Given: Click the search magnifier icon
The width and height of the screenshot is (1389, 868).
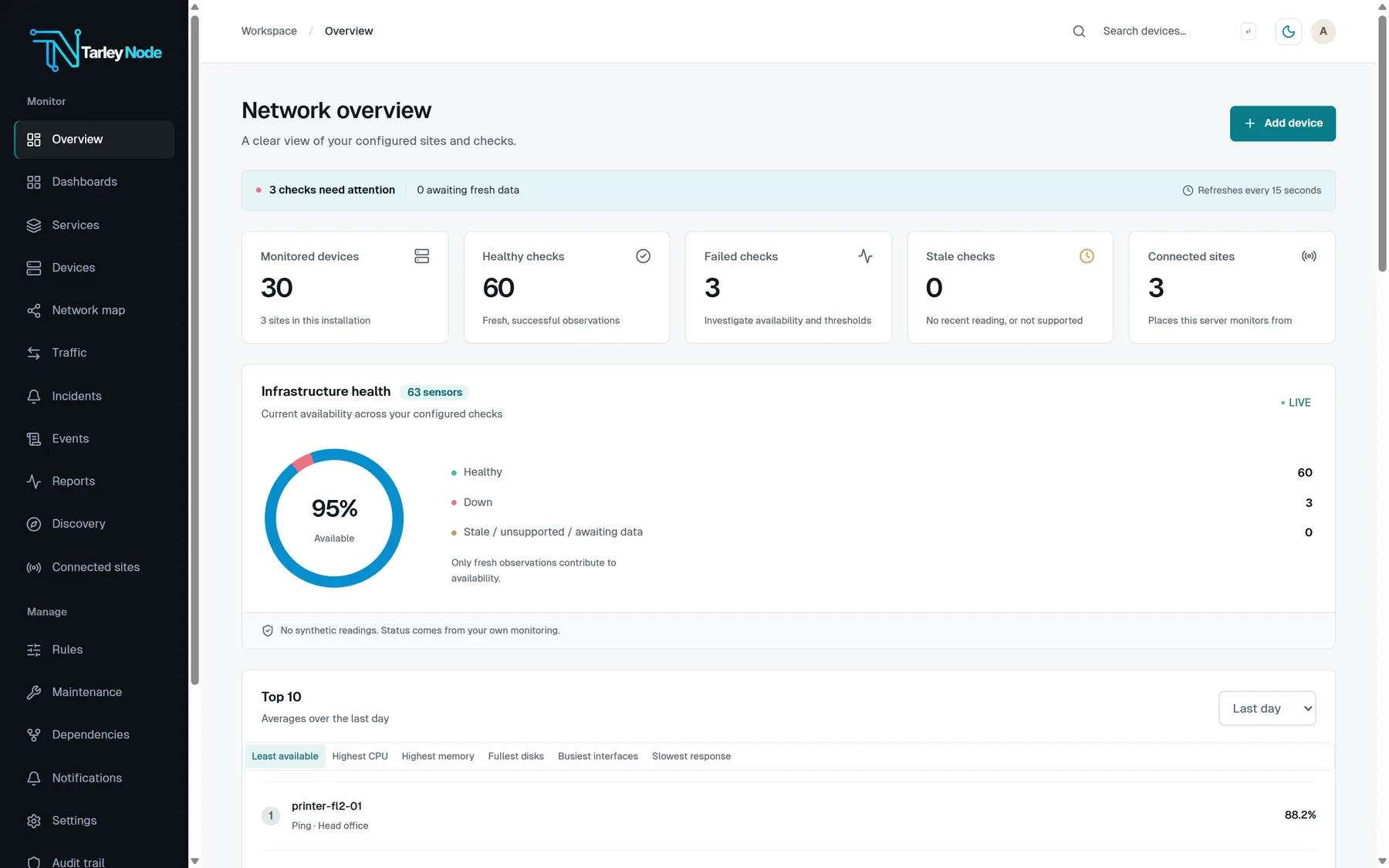Looking at the screenshot, I should tap(1079, 31).
